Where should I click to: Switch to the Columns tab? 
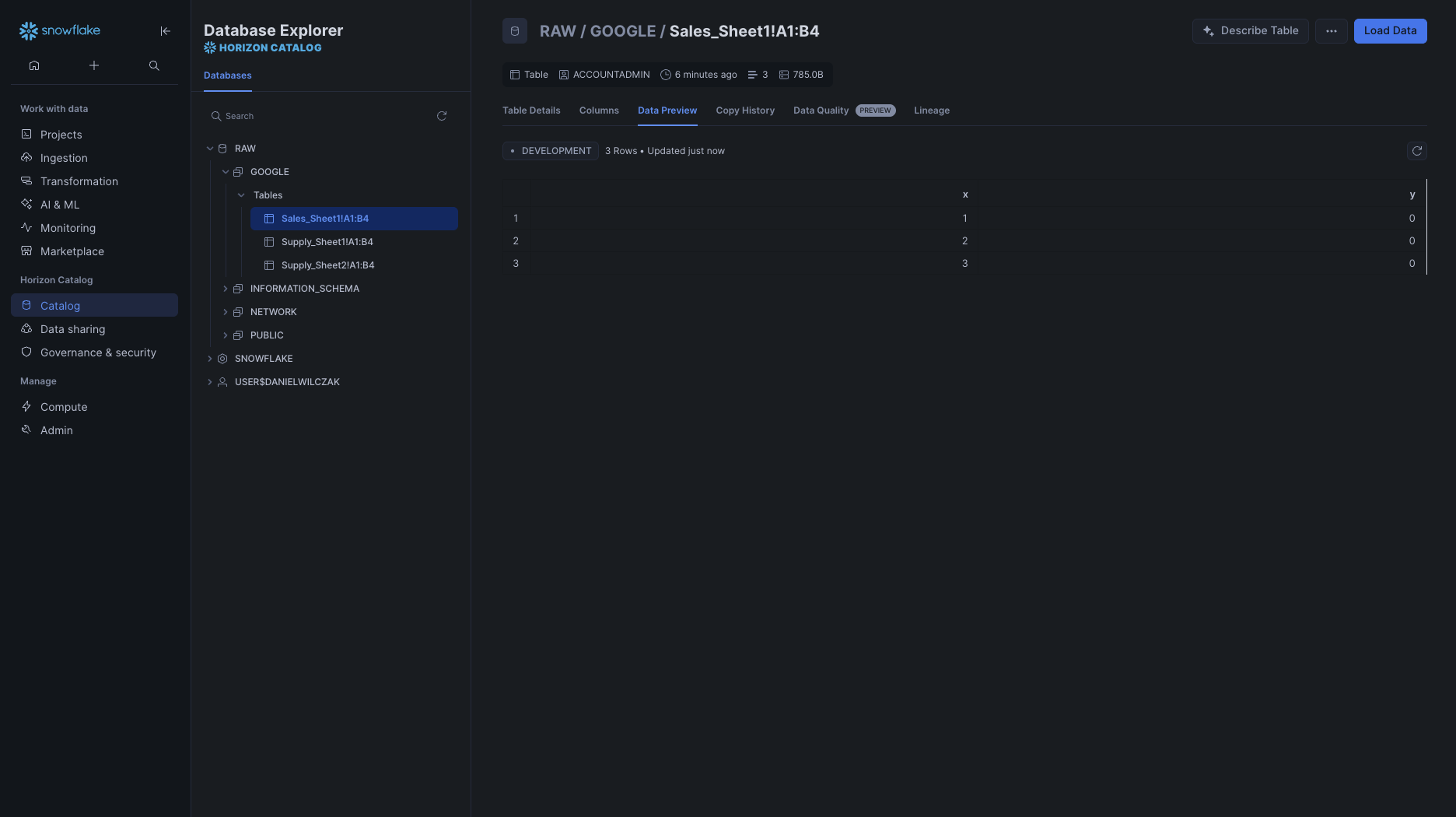pos(599,110)
